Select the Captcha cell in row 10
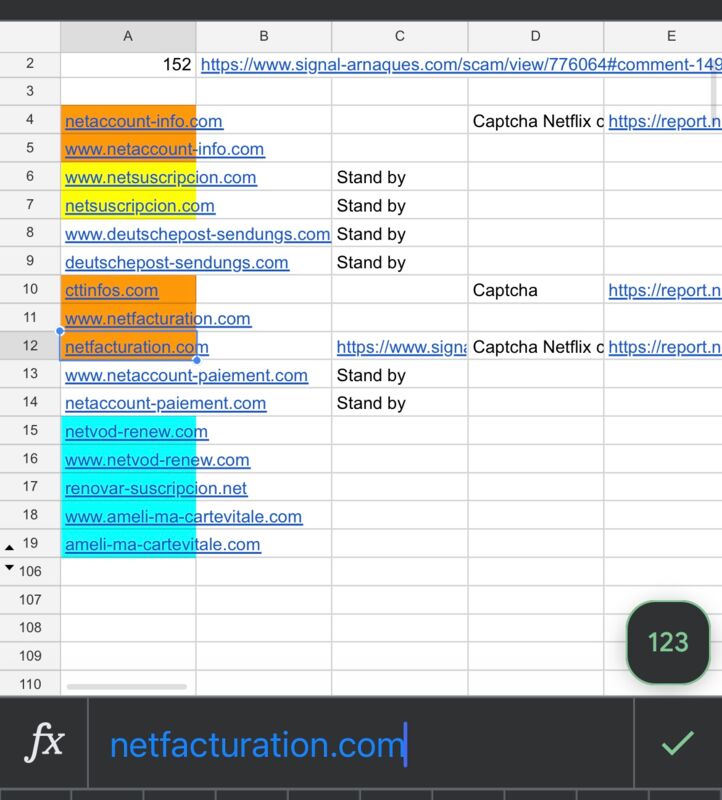 (x=536, y=290)
